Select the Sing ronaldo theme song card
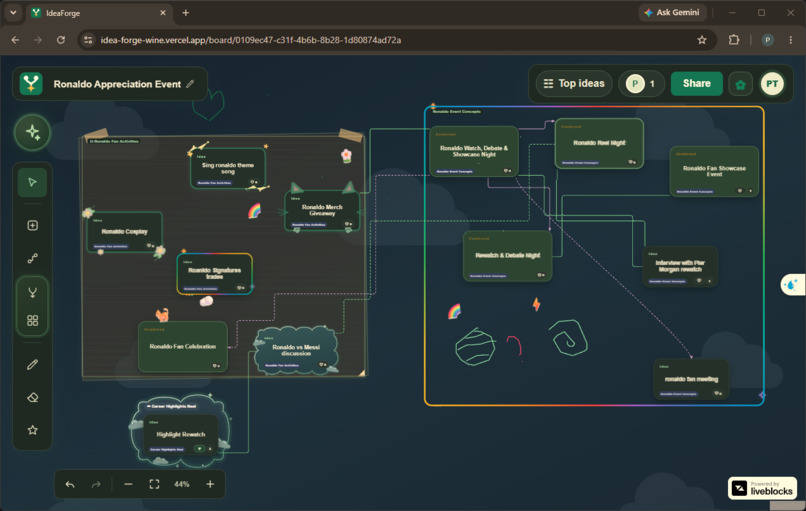This screenshot has width=806, height=511. [228, 168]
